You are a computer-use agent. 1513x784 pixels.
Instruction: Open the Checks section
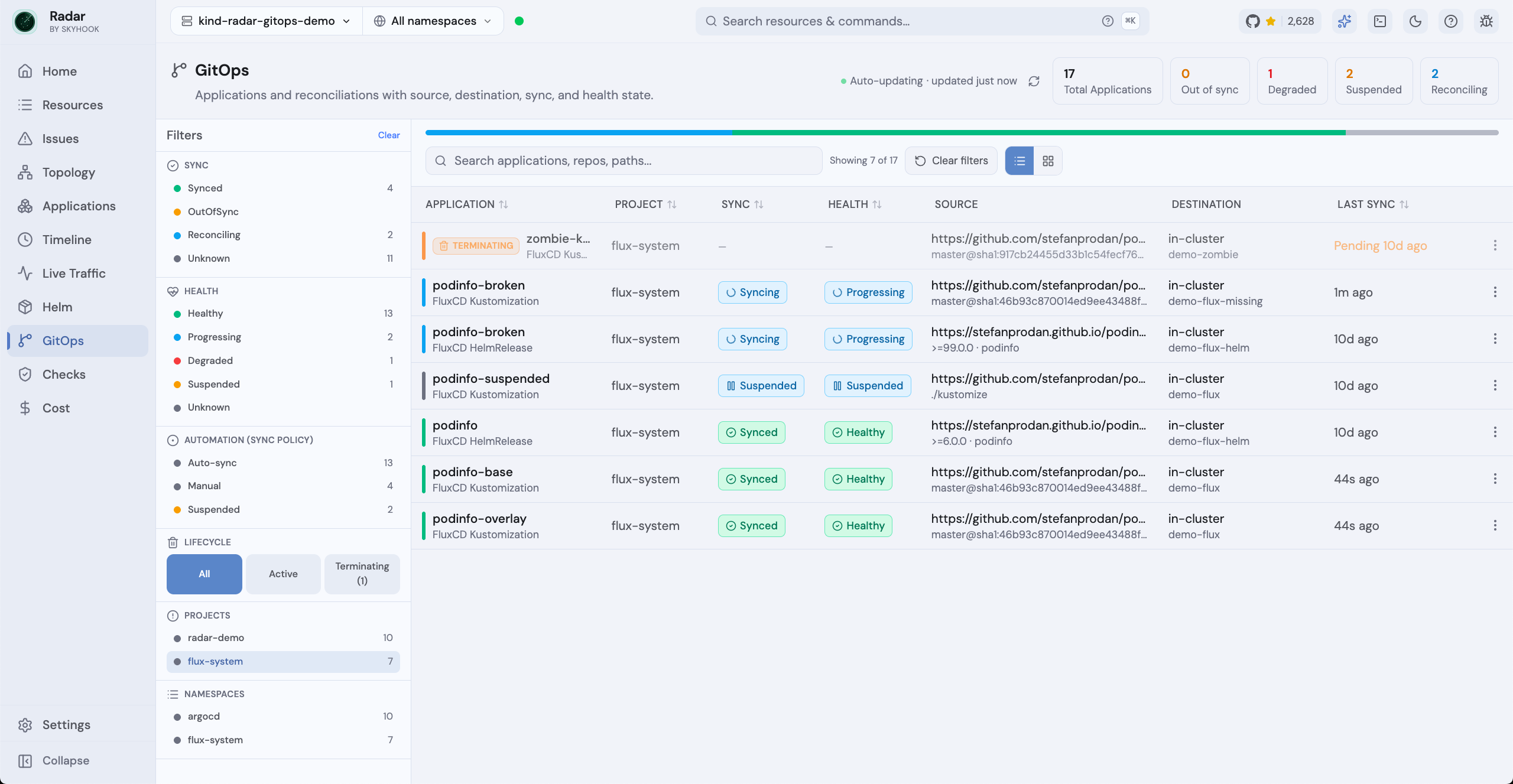(x=77, y=375)
